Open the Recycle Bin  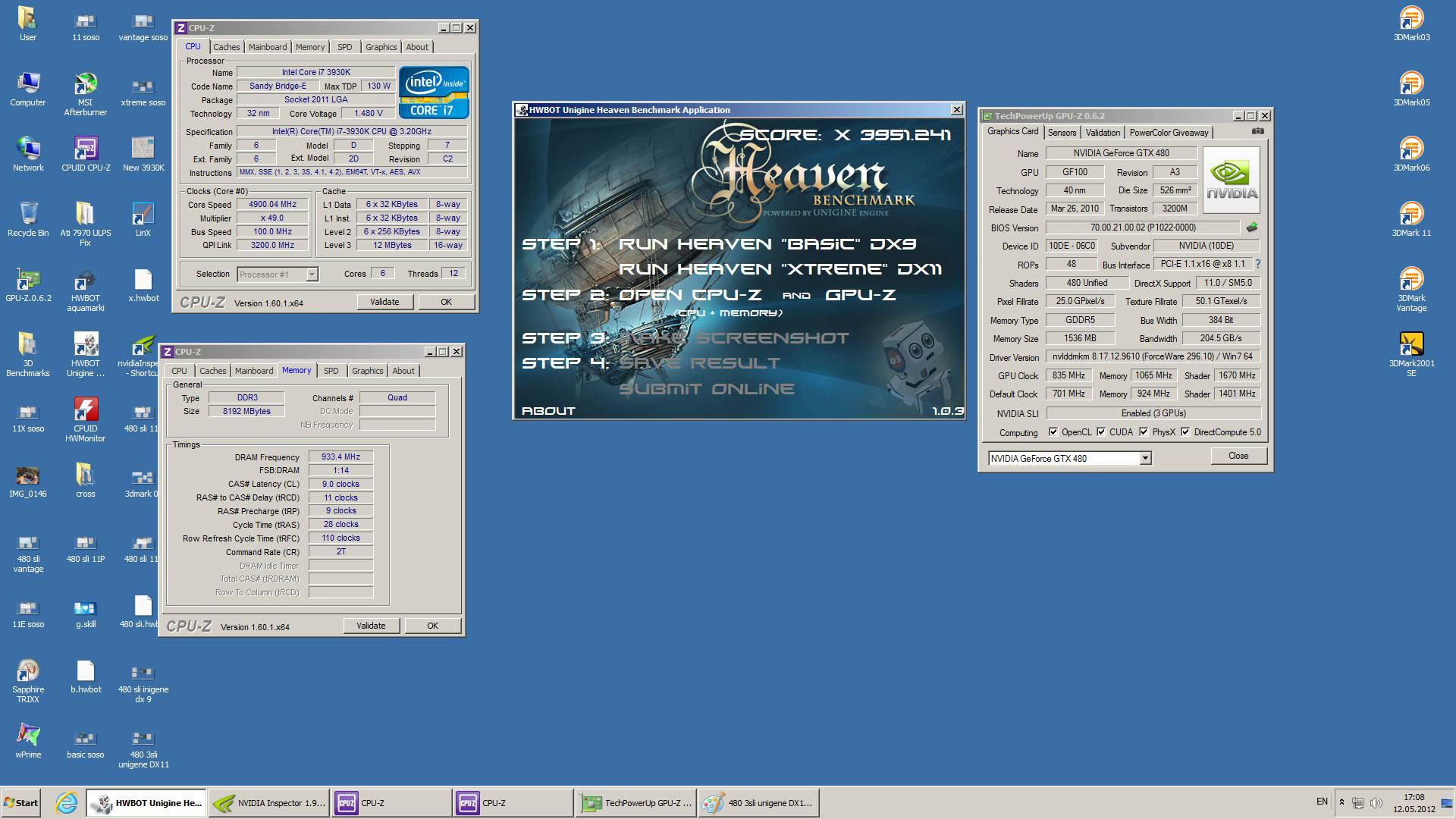tap(28, 219)
